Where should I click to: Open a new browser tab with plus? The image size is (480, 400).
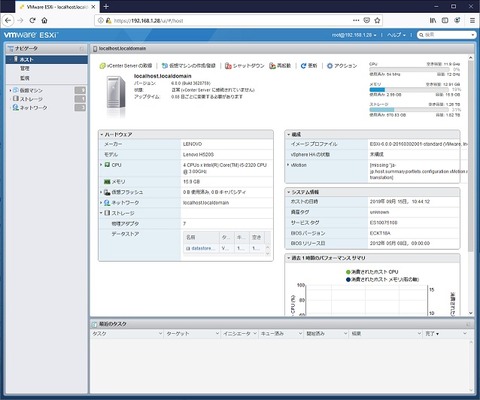click(106, 6)
